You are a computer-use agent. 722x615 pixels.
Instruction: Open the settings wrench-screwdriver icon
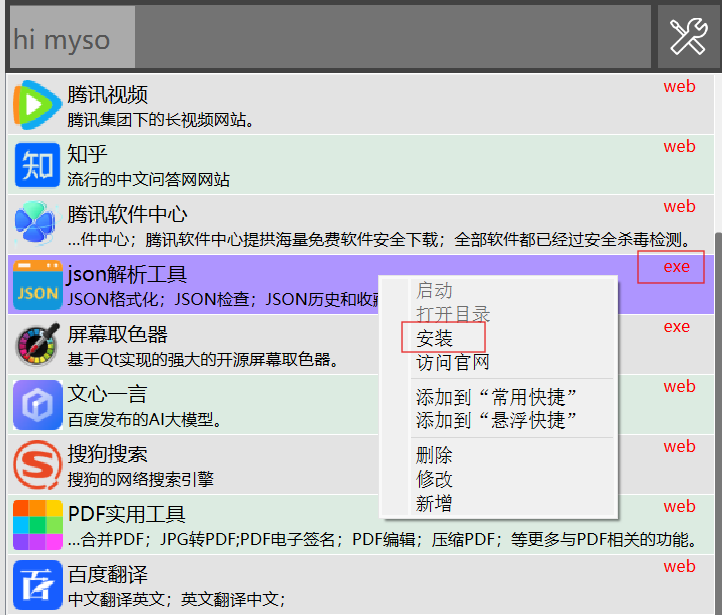(x=689, y=37)
